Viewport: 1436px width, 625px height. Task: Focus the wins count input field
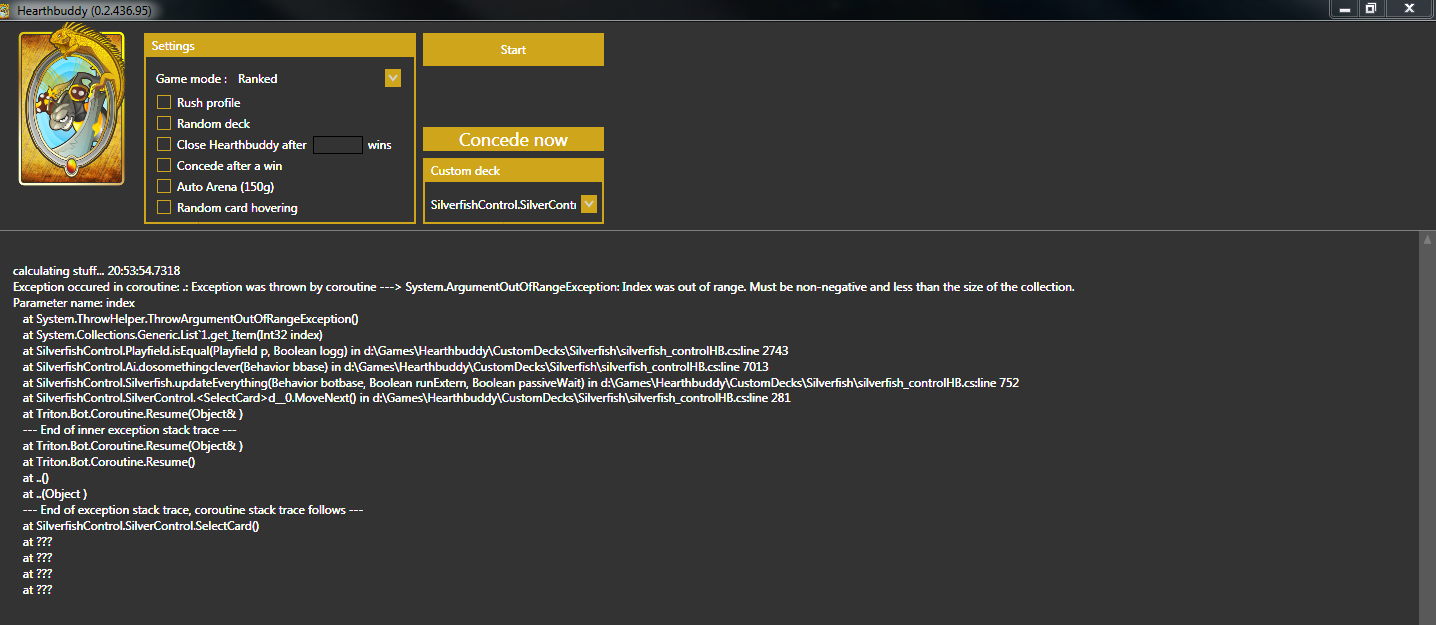(338, 145)
